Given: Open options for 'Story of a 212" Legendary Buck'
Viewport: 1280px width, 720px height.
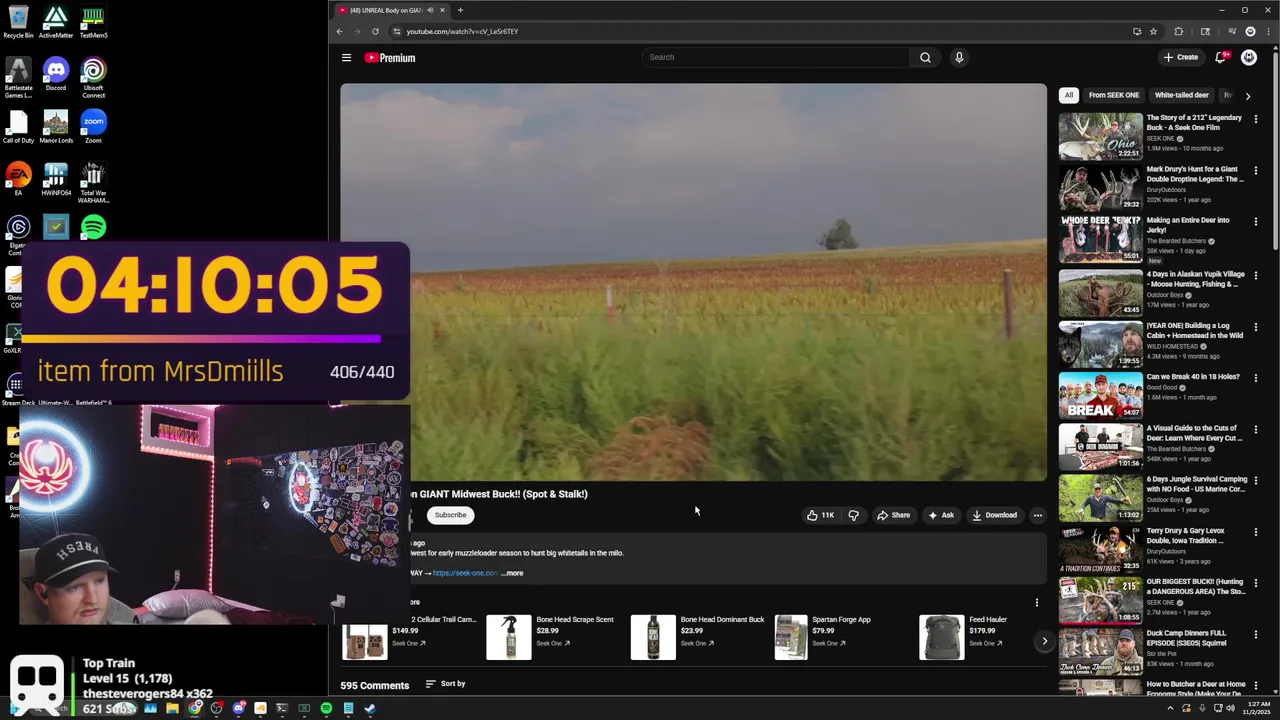Looking at the screenshot, I should [x=1256, y=119].
